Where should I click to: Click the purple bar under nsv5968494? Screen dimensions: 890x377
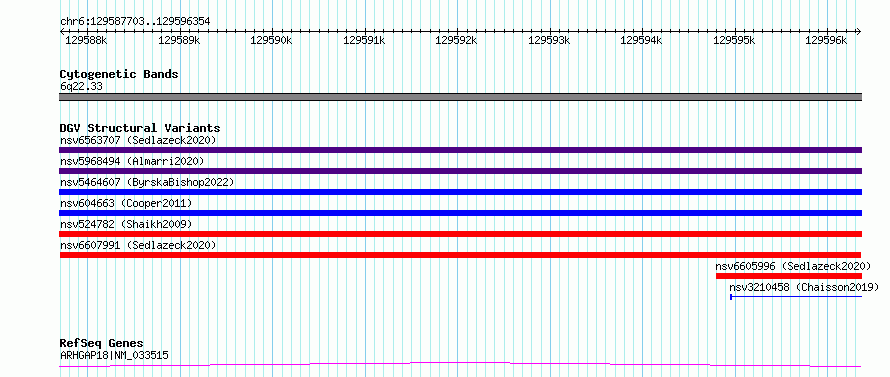click(x=460, y=171)
